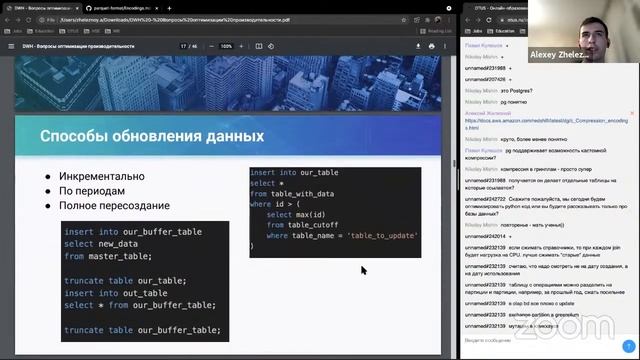The width and height of the screenshot is (640, 360).
Task: Click 'select max(id)' code line
Action: click(296, 215)
